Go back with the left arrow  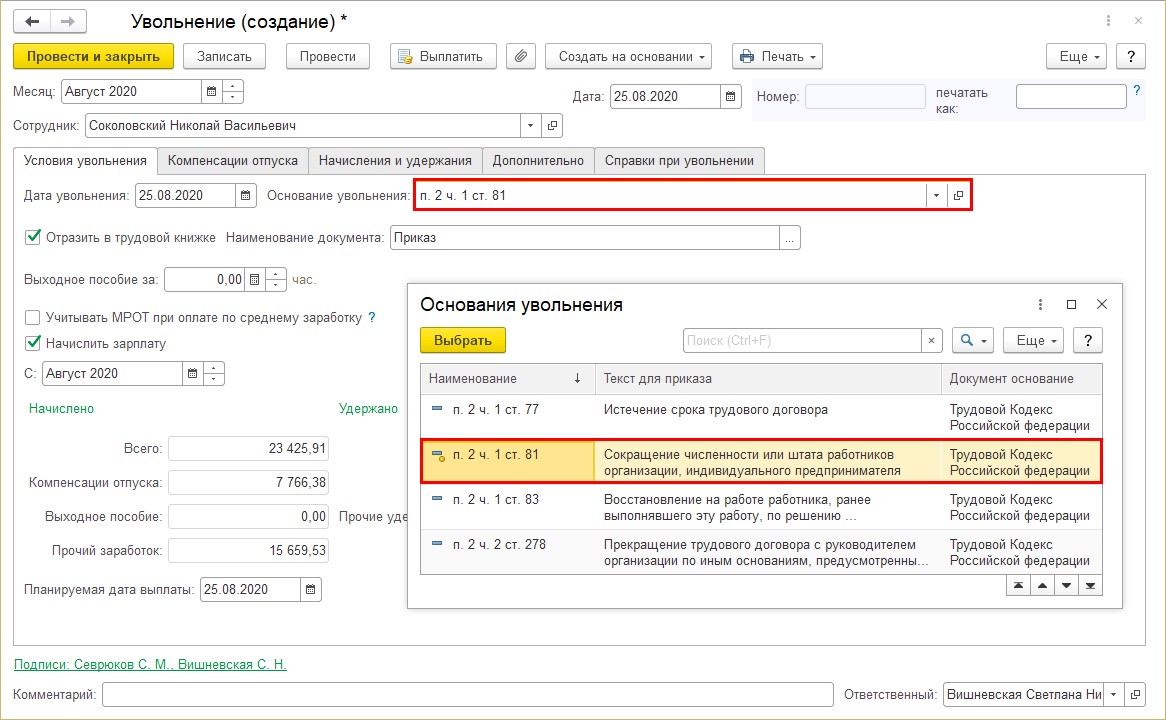pyautogui.click(x=32, y=22)
